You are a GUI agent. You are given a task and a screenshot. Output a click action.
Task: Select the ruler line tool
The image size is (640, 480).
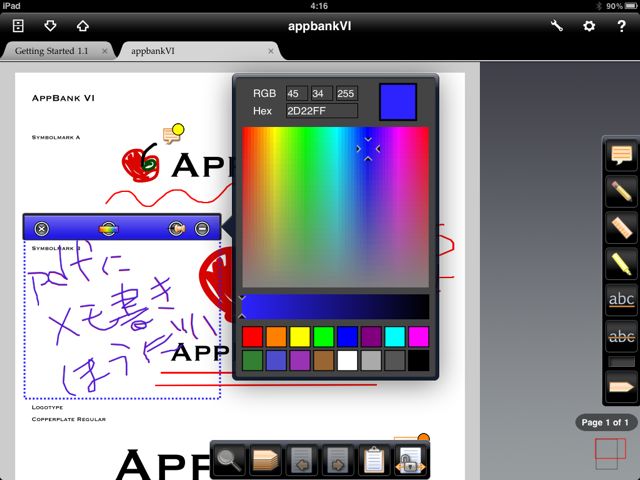(621, 227)
